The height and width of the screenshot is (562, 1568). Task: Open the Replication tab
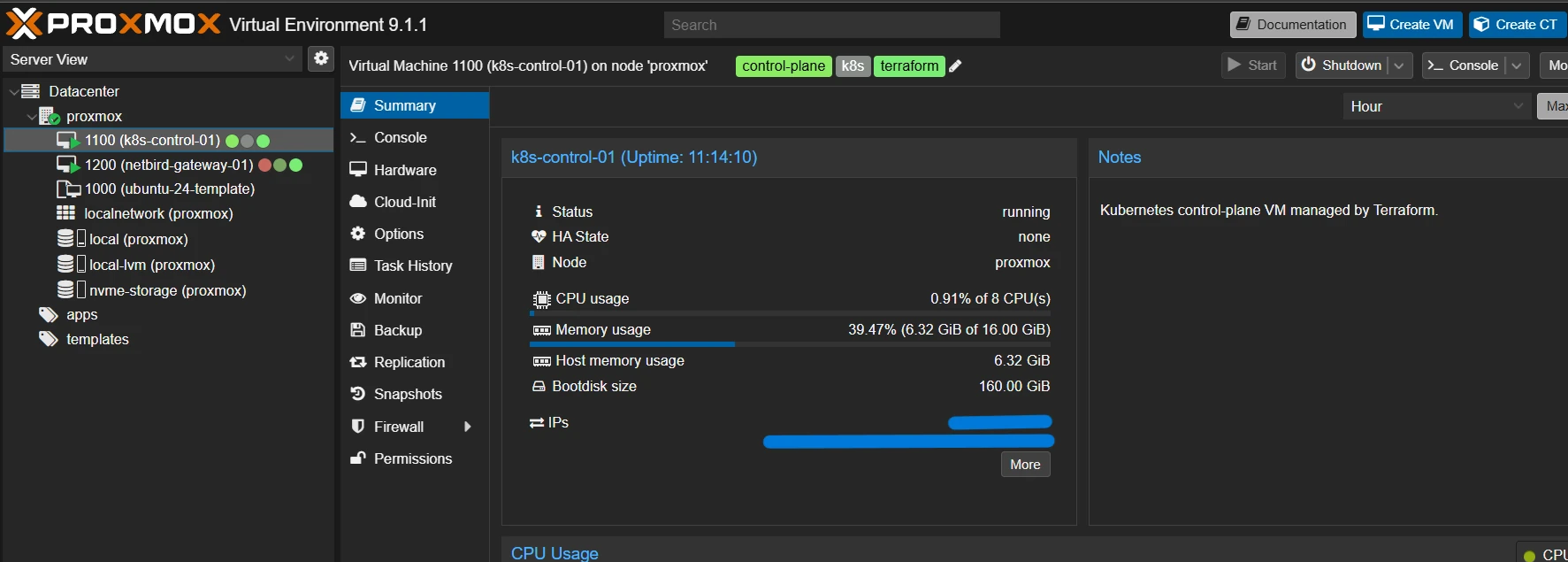(415, 362)
